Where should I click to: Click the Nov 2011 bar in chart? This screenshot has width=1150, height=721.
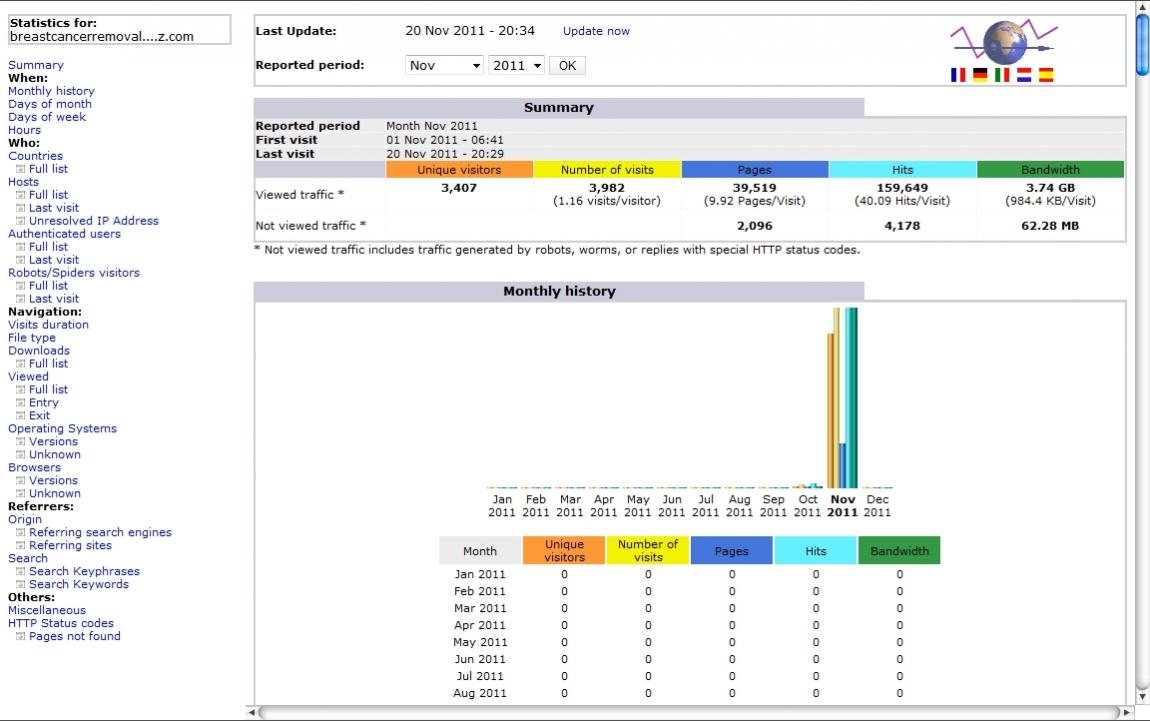842,400
